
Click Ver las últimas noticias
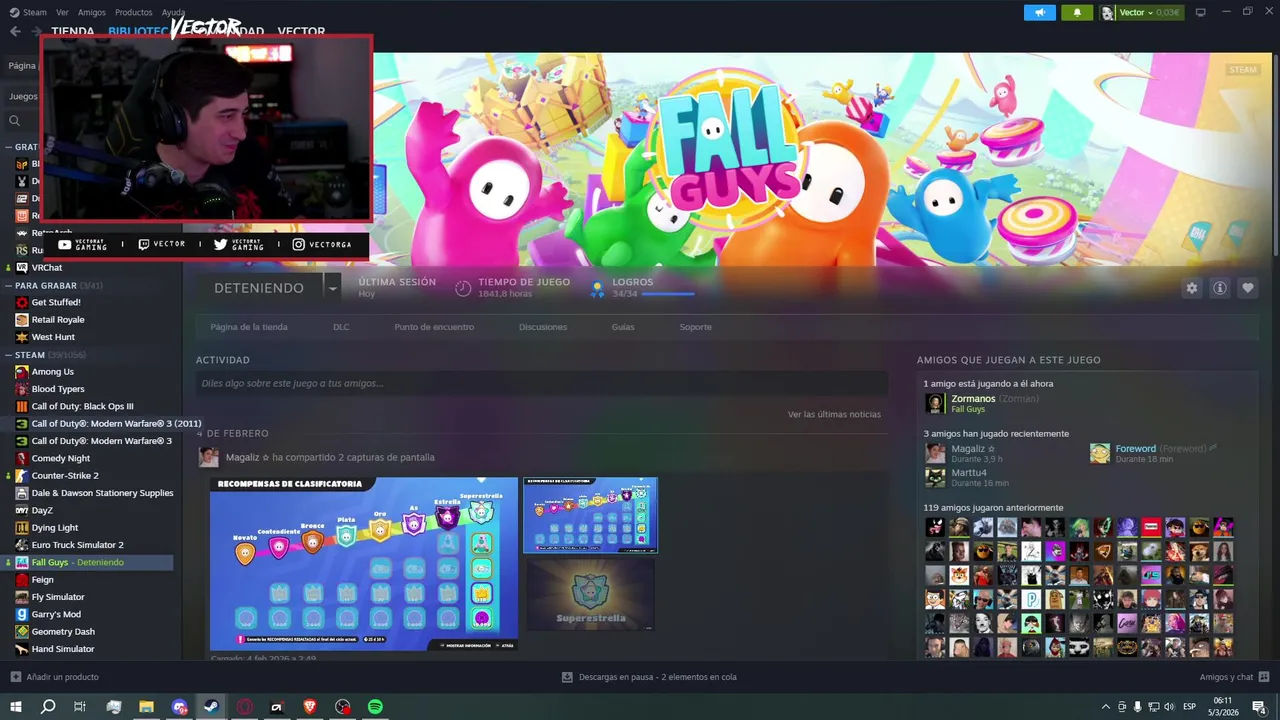tap(834, 414)
